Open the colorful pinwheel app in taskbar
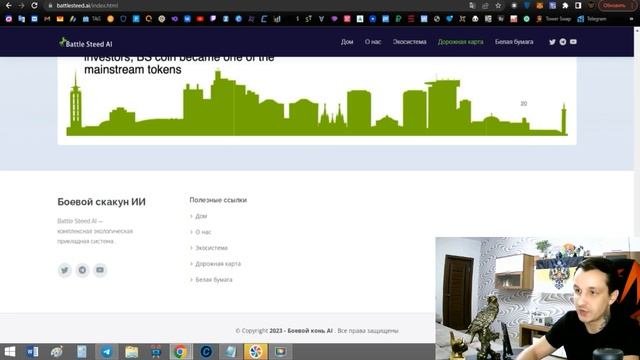The image size is (640, 360). point(256,352)
